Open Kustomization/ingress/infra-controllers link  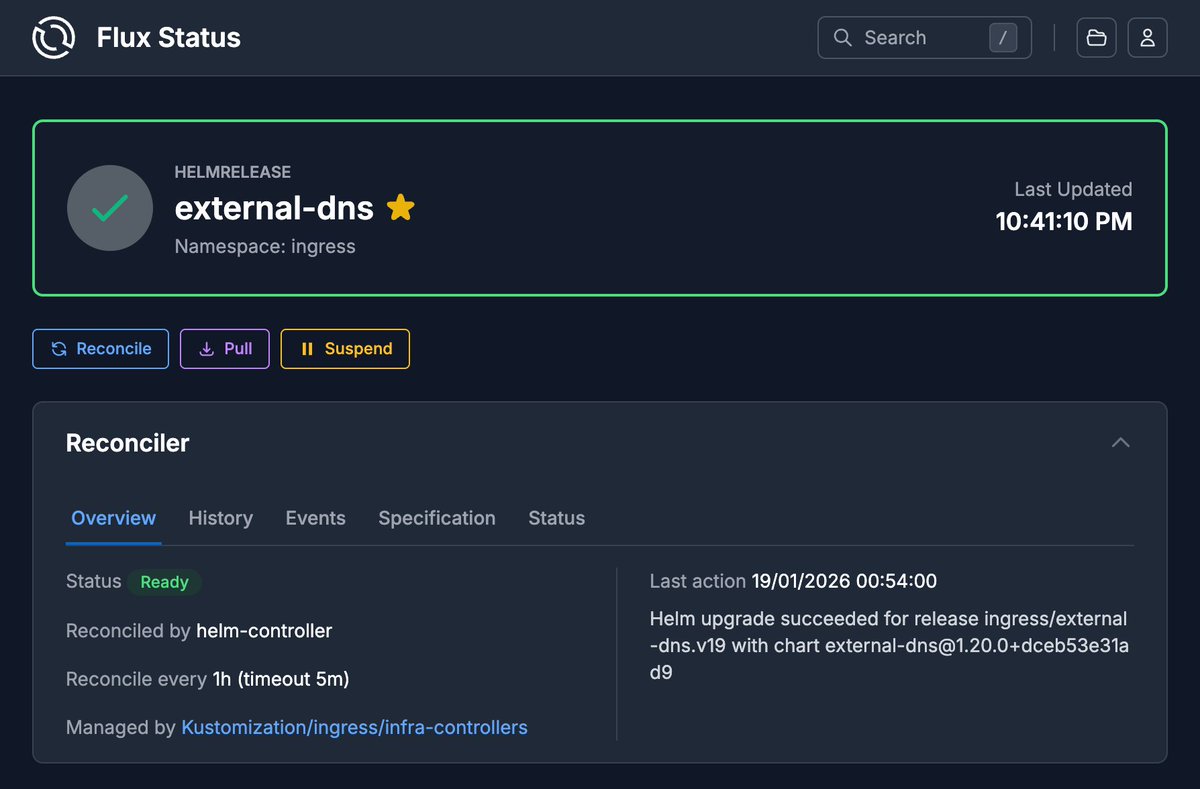[354, 727]
